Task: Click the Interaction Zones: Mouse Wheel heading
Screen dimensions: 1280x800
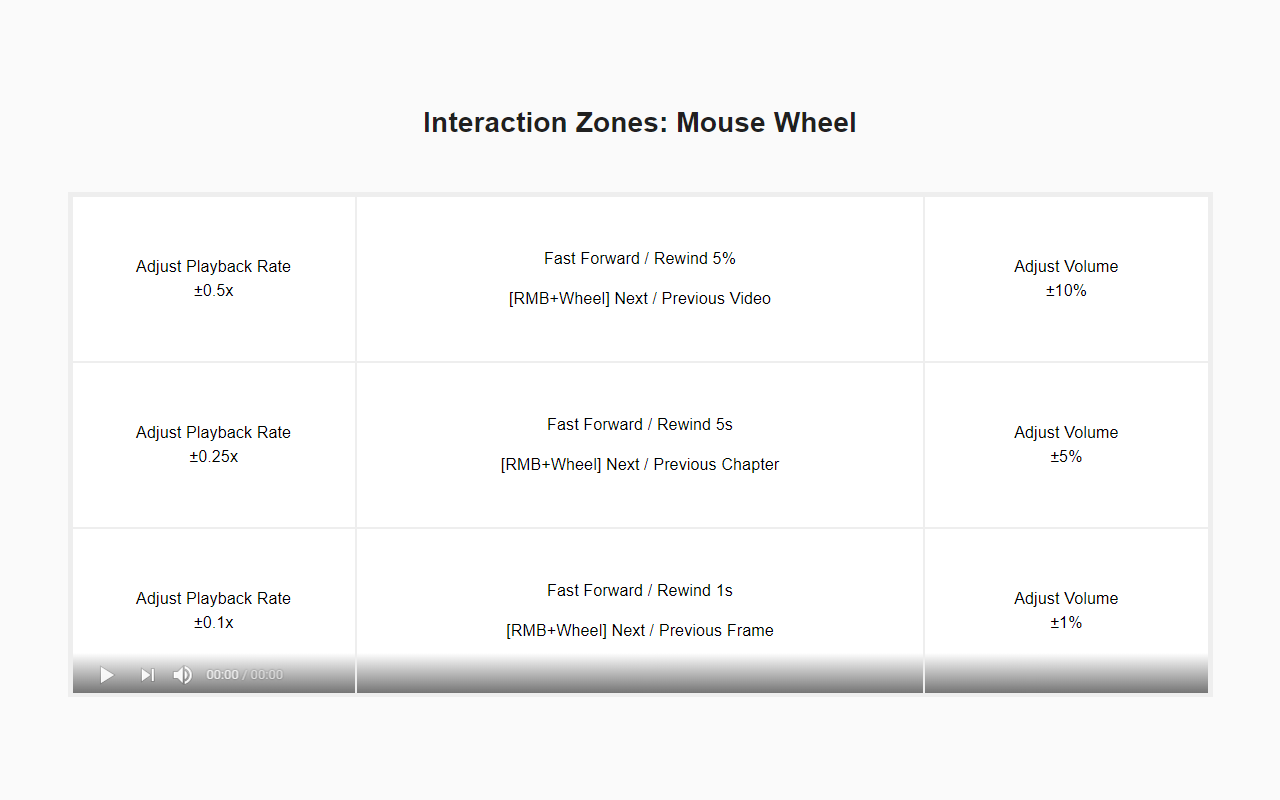Action: [639, 122]
